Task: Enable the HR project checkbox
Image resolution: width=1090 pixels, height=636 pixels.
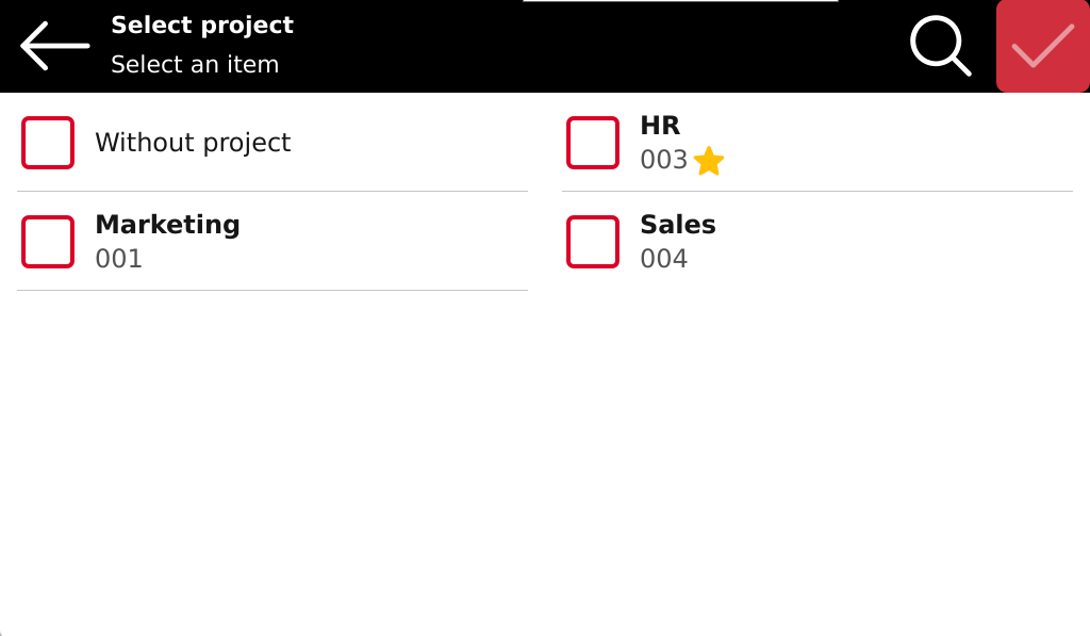Action: pos(593,142)
